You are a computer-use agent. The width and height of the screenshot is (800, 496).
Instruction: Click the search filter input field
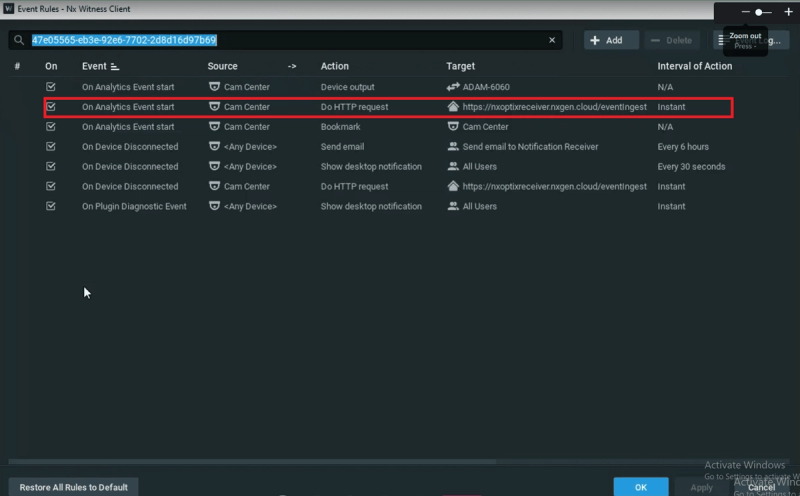pos(285,40)
